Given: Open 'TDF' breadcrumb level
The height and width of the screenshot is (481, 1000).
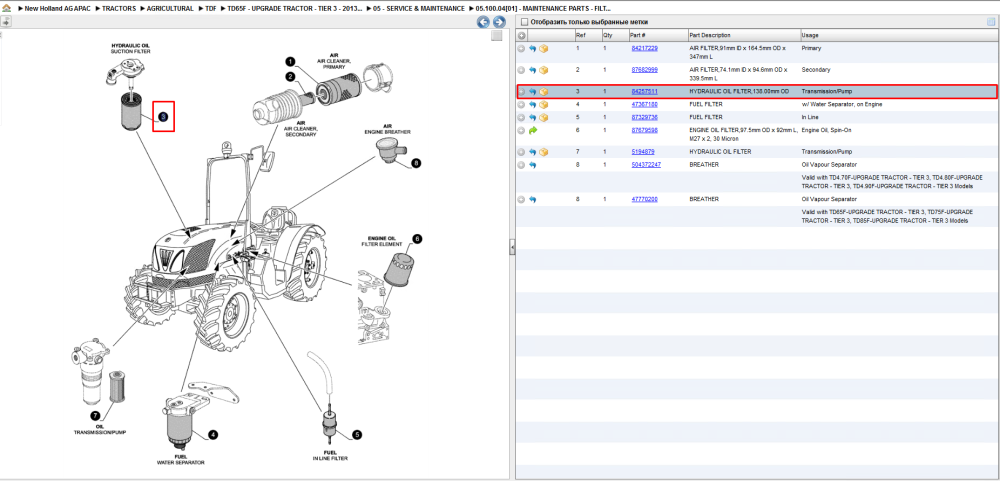Looking at the screenshot, I should [x=210, y=8].
